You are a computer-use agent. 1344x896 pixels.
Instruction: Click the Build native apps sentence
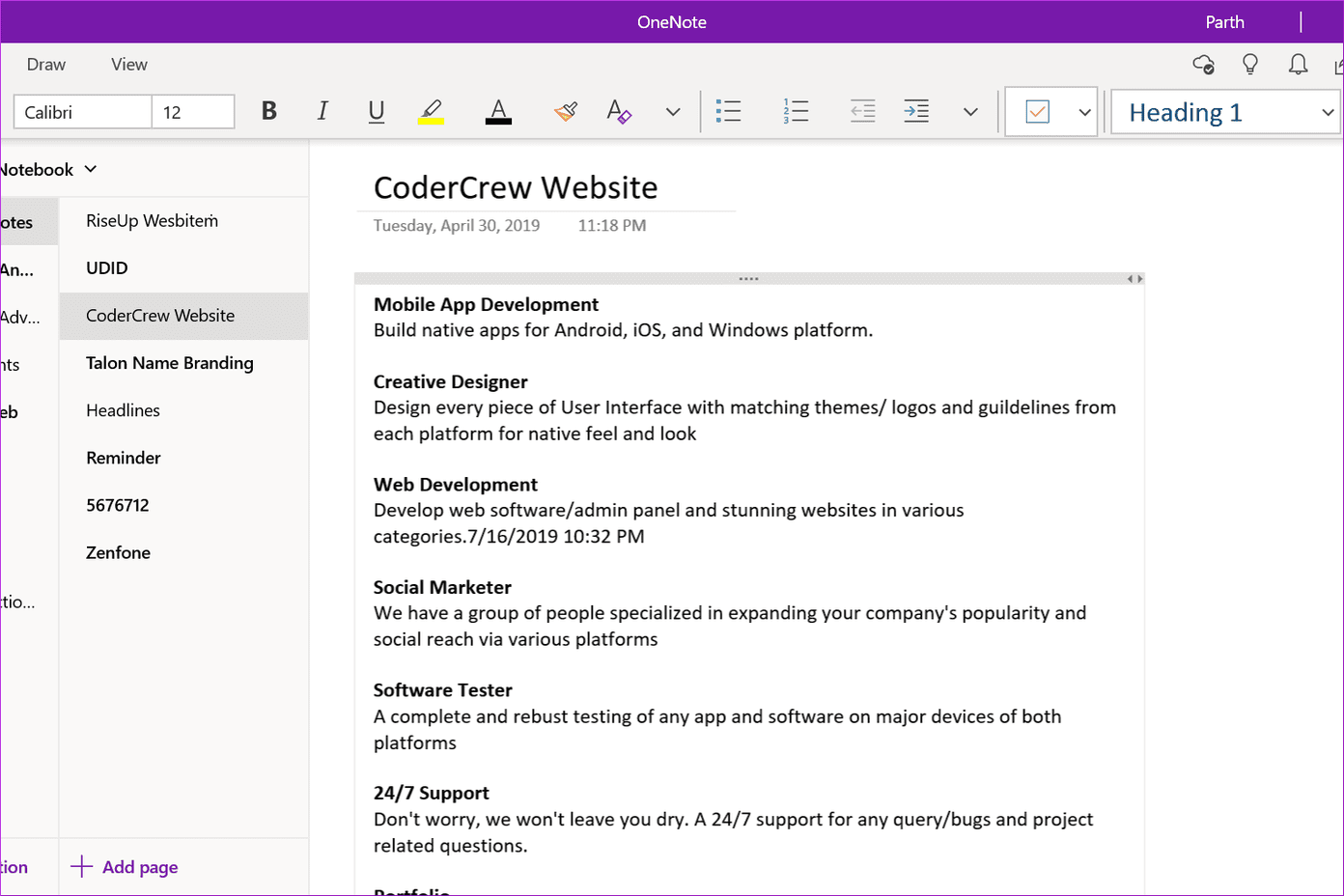[x=623, y=330]
